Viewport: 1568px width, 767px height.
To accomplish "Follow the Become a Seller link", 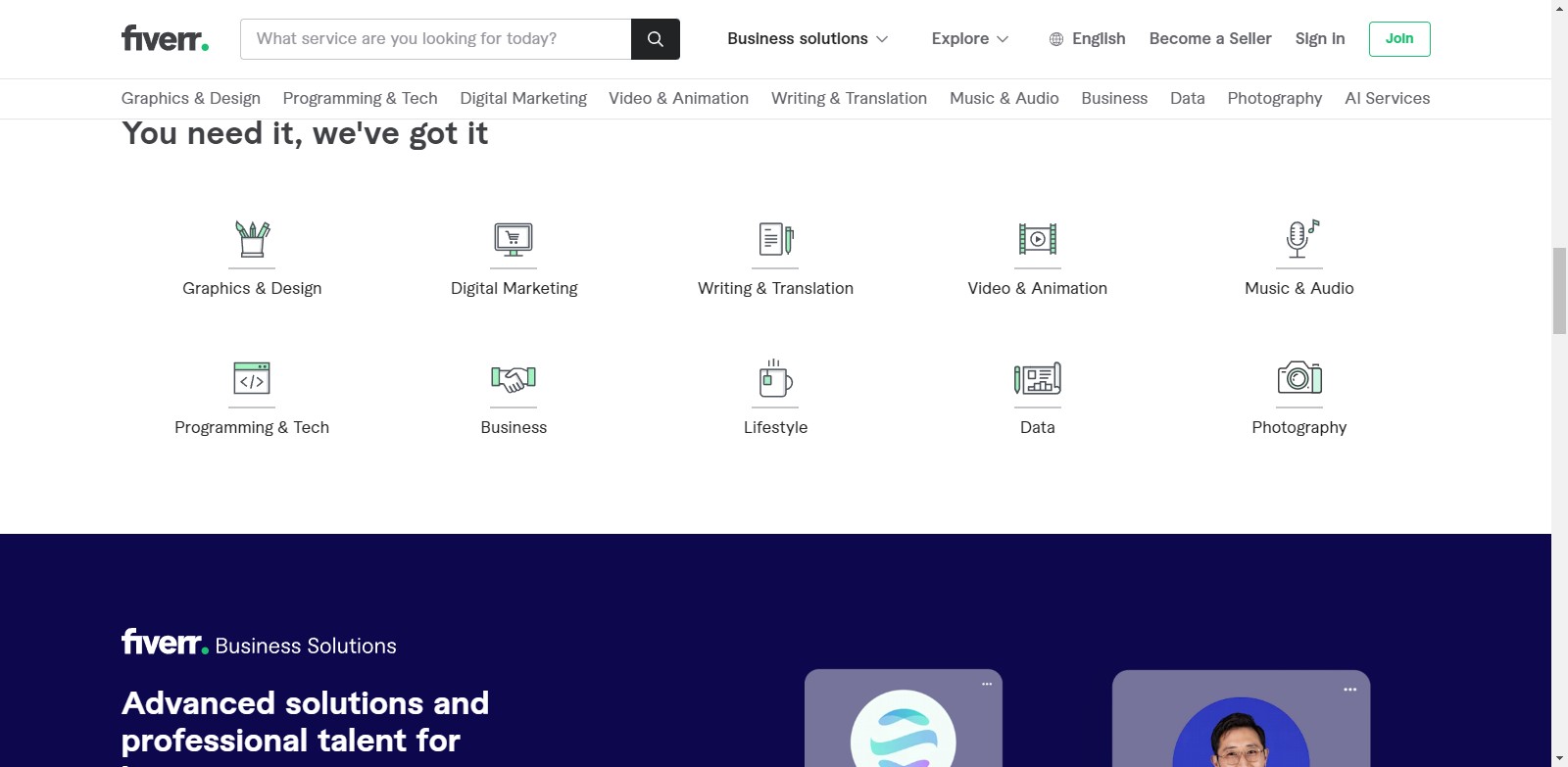I will pos(1209,39).
